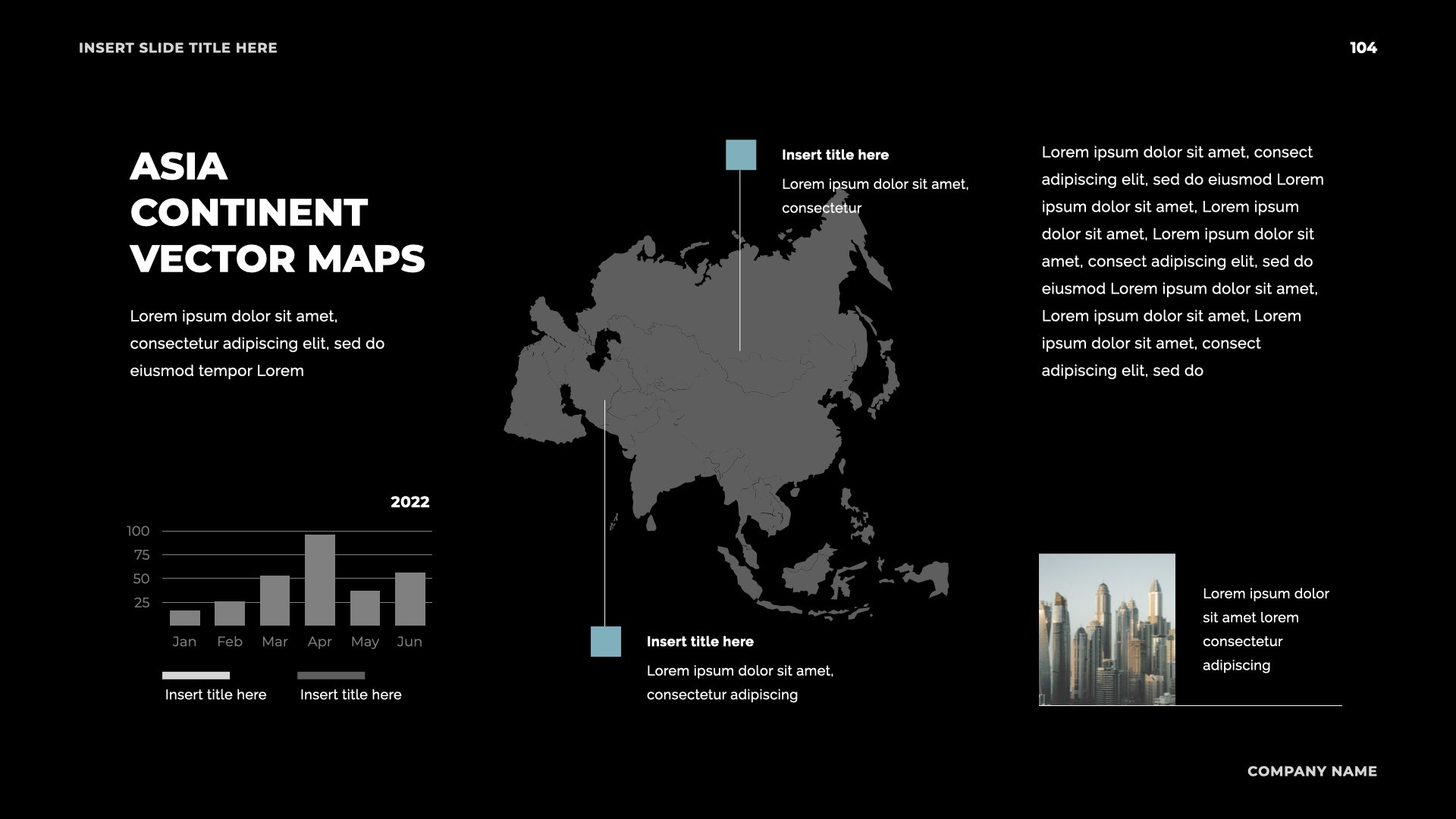
Task: Click the Jan bar in the chart
Action: pos(184,618)
